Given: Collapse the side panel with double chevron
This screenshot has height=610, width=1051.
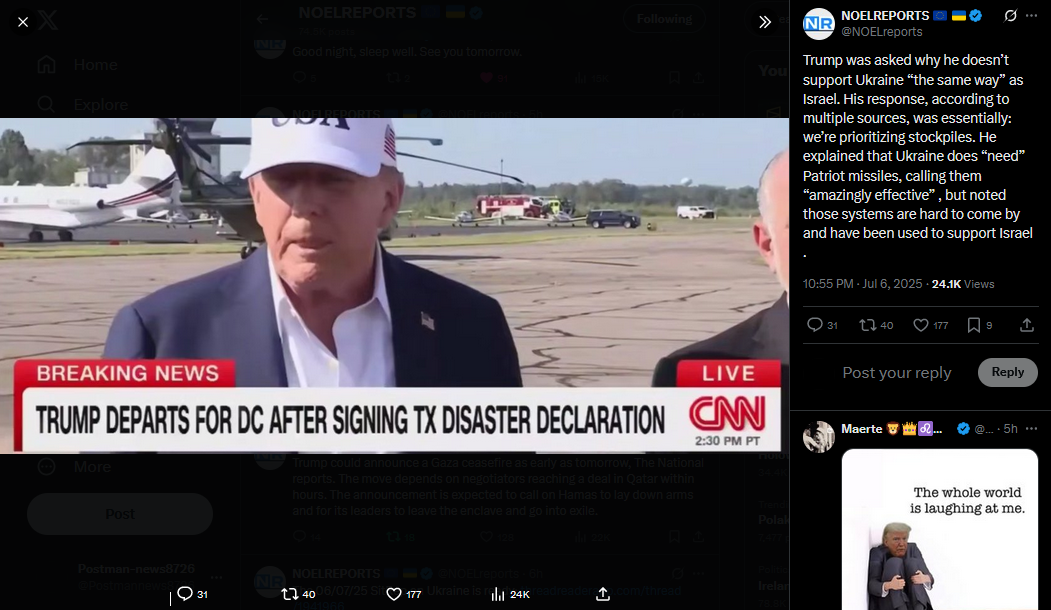Looking at the screenshot, I should tap(765, 22).
